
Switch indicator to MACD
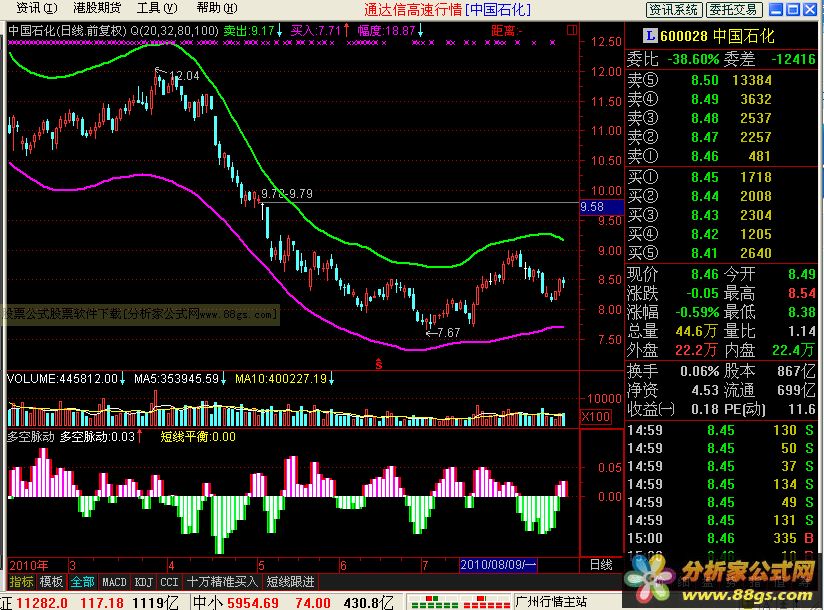114,582
